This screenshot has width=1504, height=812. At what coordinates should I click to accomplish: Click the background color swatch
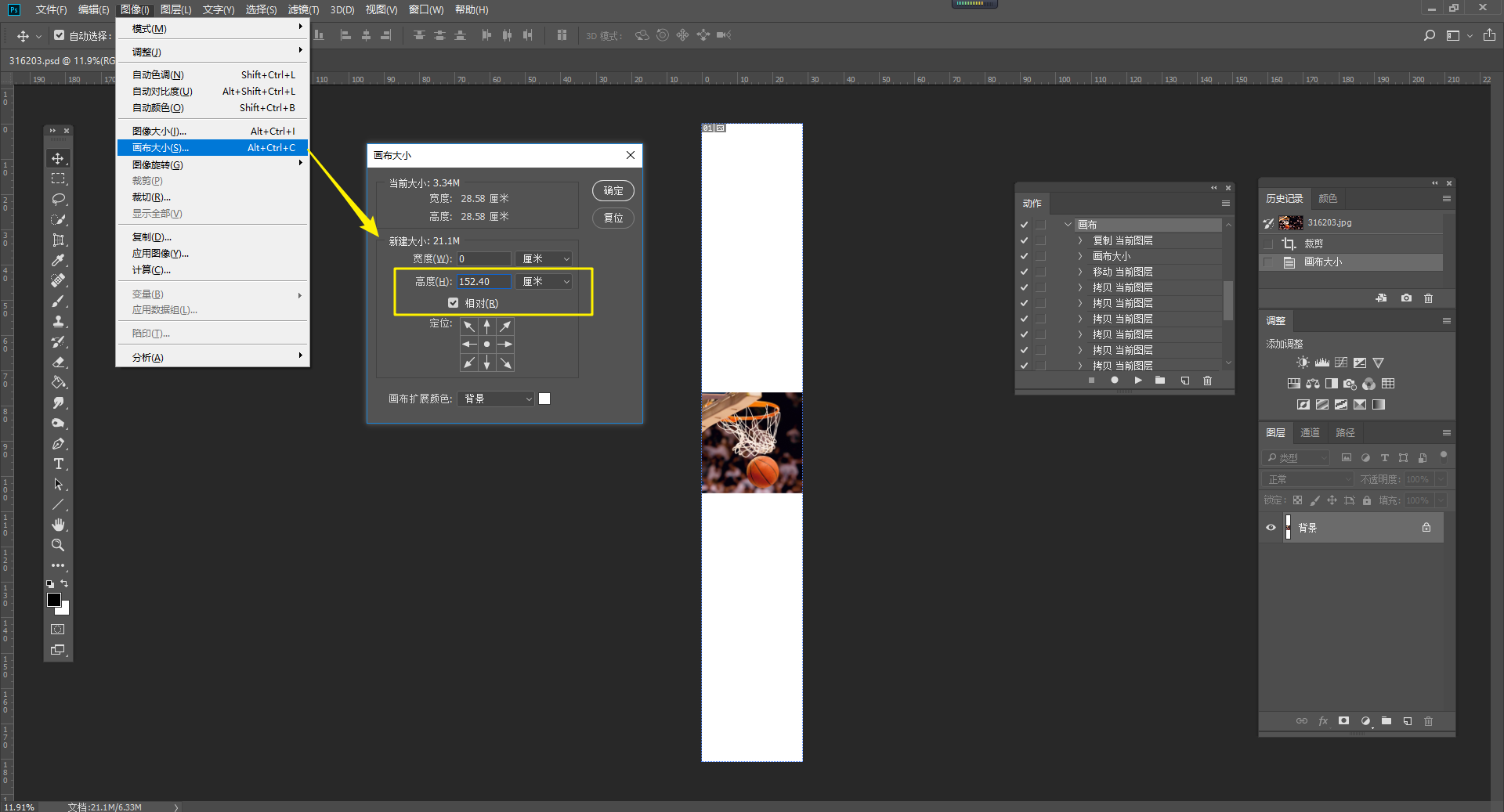64,609
